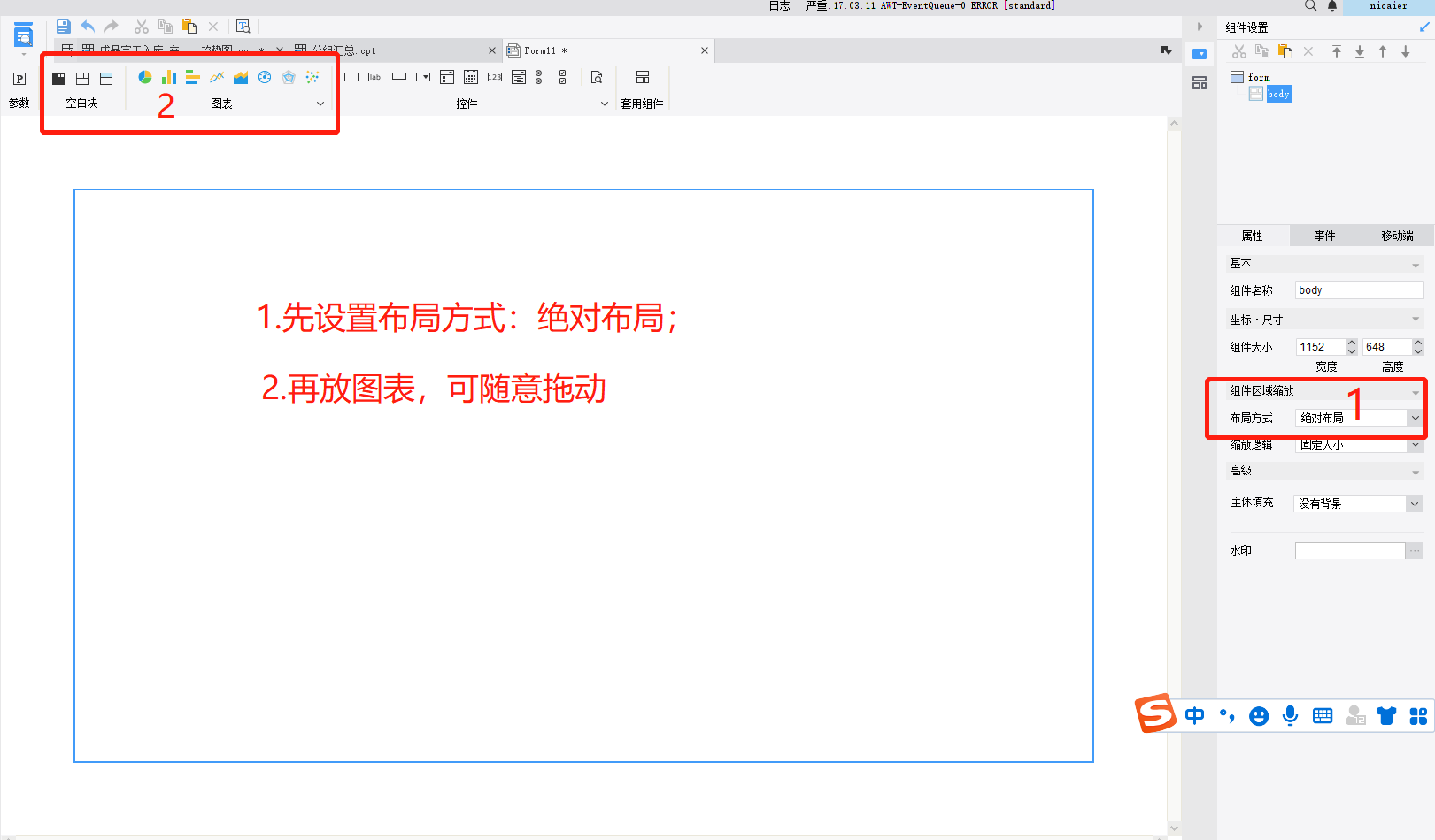The image size is (1435, 840).
Task: Select the body node in component tree
Action: click(1270, 94)
